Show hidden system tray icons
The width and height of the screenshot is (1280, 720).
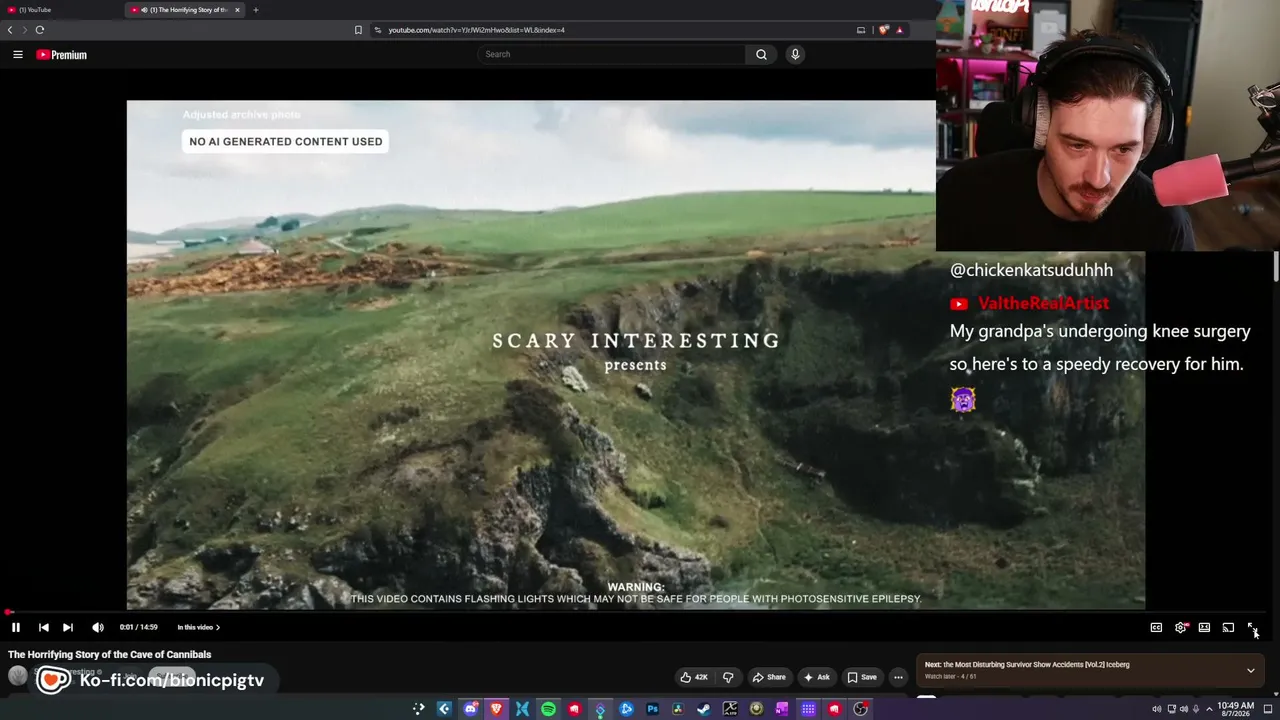click(x=1208, y=709)
